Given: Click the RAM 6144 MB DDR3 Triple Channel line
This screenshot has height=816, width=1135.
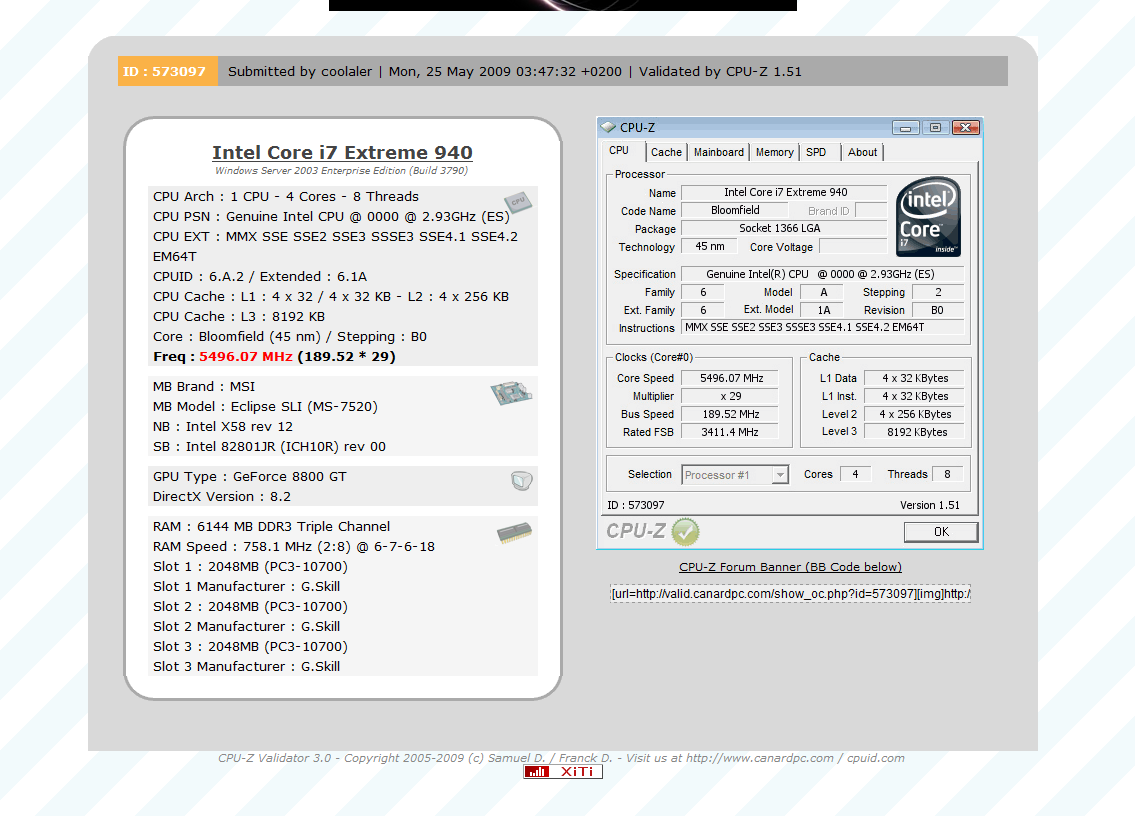Looking at the screenshot, I should [x=271, y=527].
